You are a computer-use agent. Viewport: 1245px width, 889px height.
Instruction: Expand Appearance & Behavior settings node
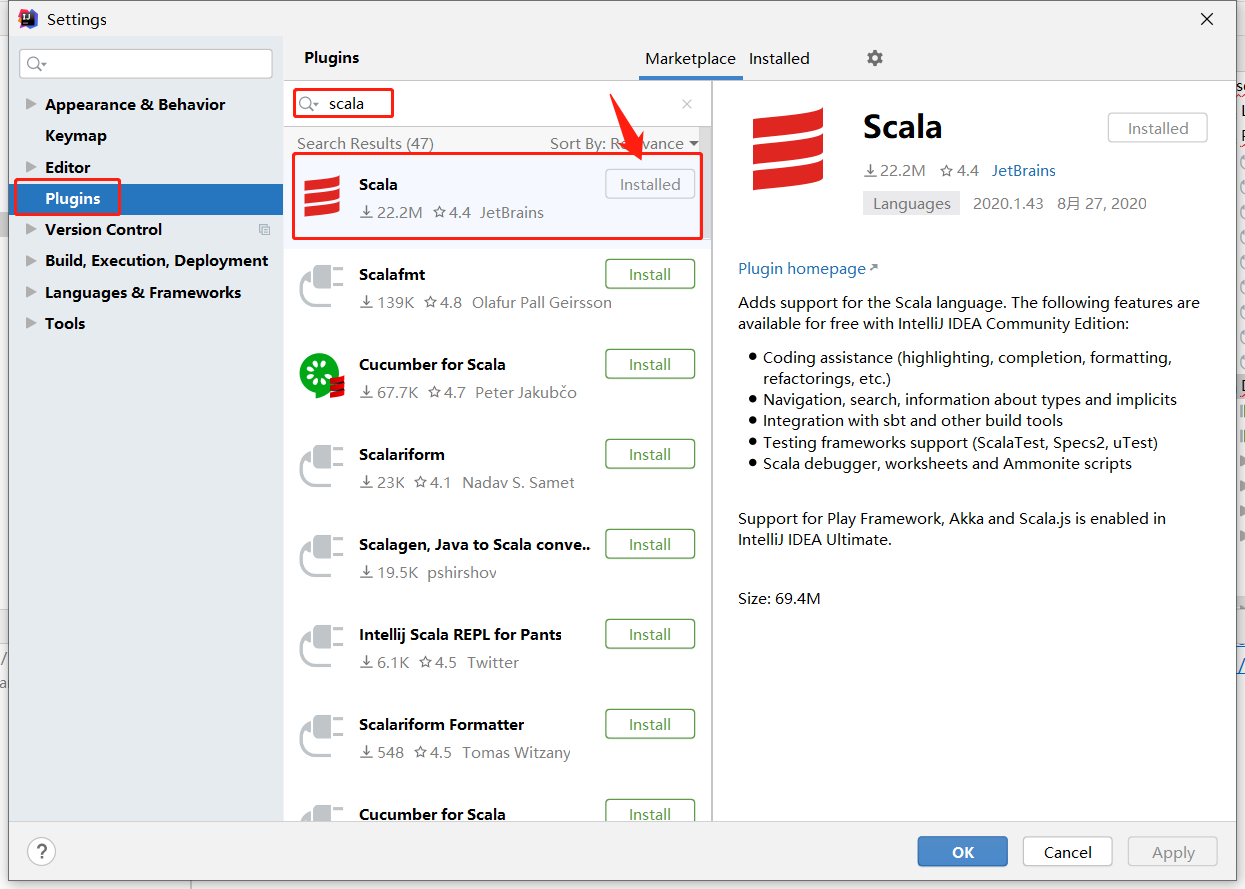pos(30,104)
